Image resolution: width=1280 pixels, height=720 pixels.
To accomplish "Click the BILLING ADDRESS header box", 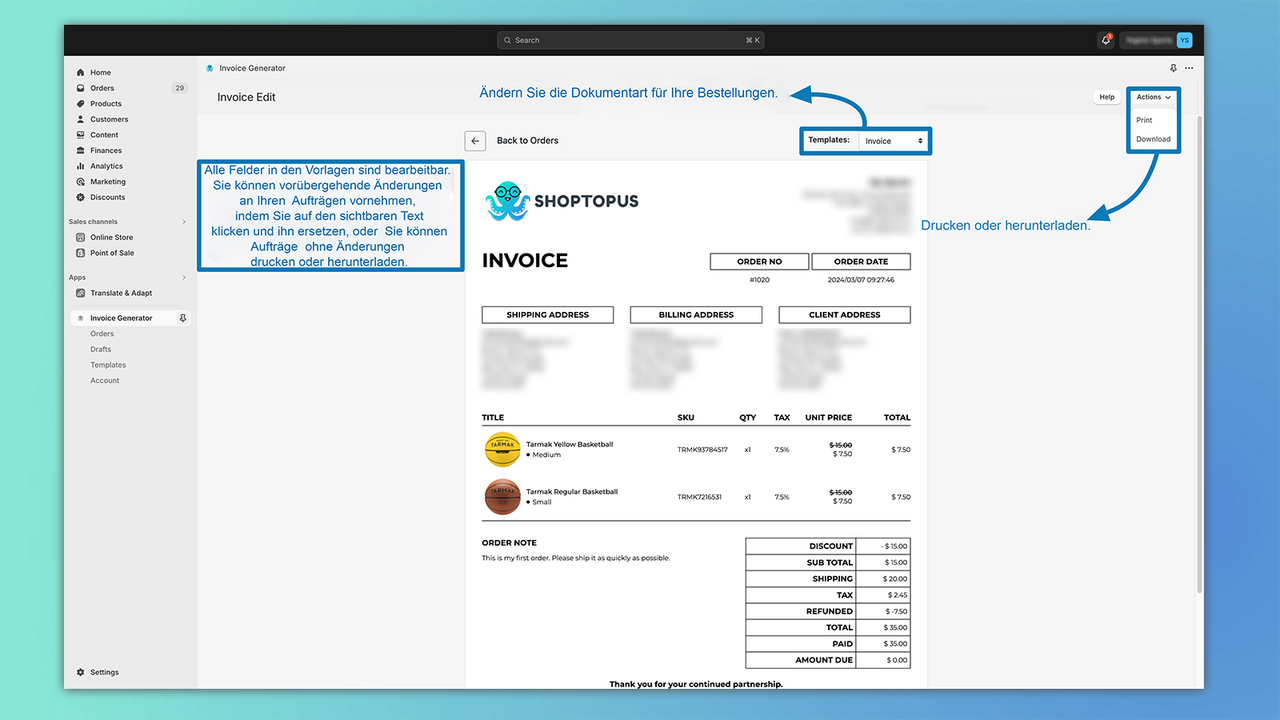I will [x=696, y=315].
